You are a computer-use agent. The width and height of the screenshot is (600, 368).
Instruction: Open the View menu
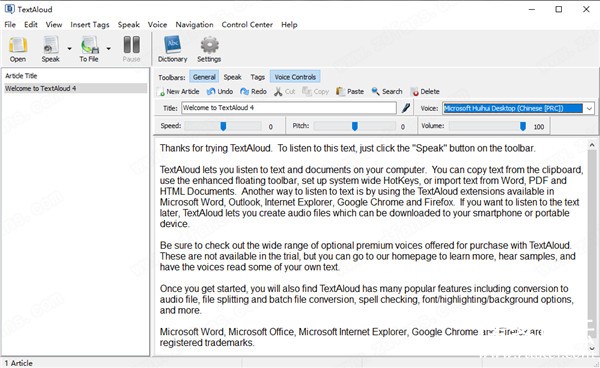click(54, 24)
